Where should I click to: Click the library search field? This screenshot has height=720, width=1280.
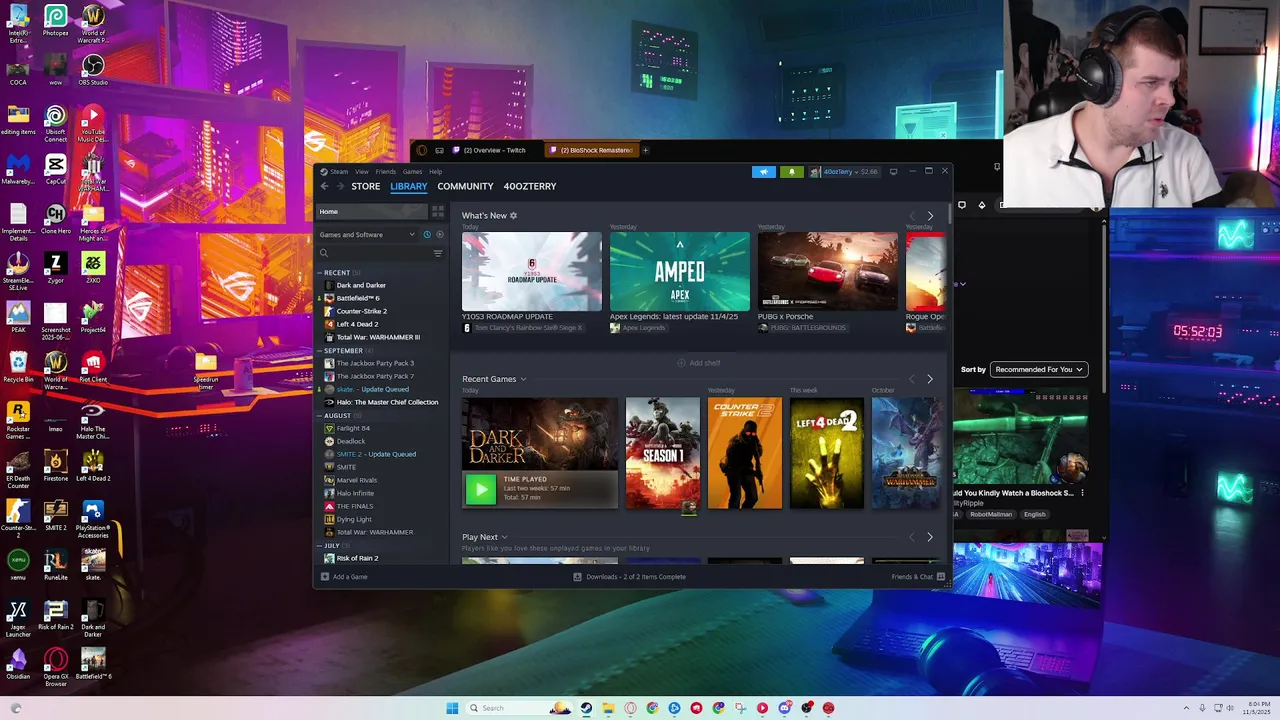[x=380, y=253]
